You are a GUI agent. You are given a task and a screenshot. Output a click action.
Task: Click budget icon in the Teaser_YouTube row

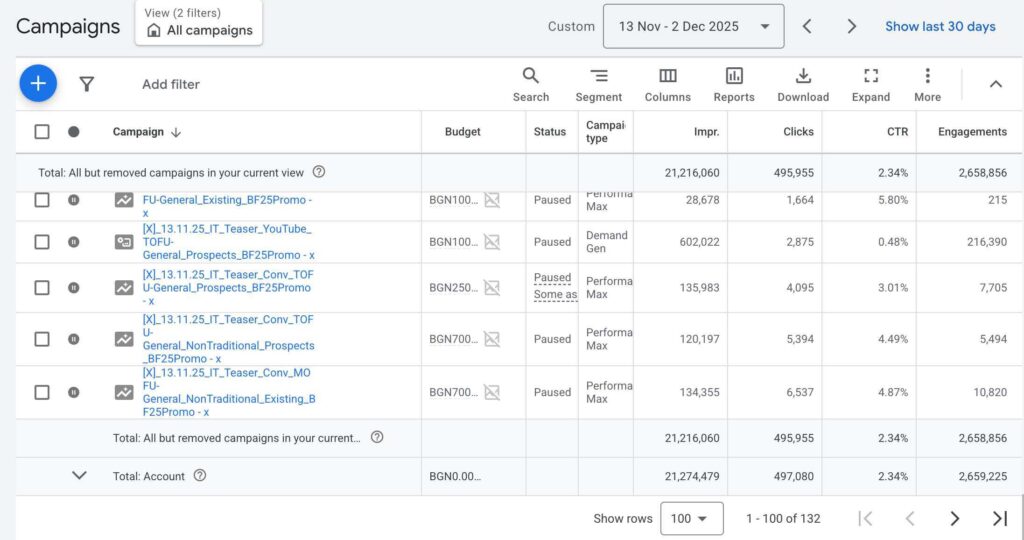pyautogui.click(x=492, y=242)
